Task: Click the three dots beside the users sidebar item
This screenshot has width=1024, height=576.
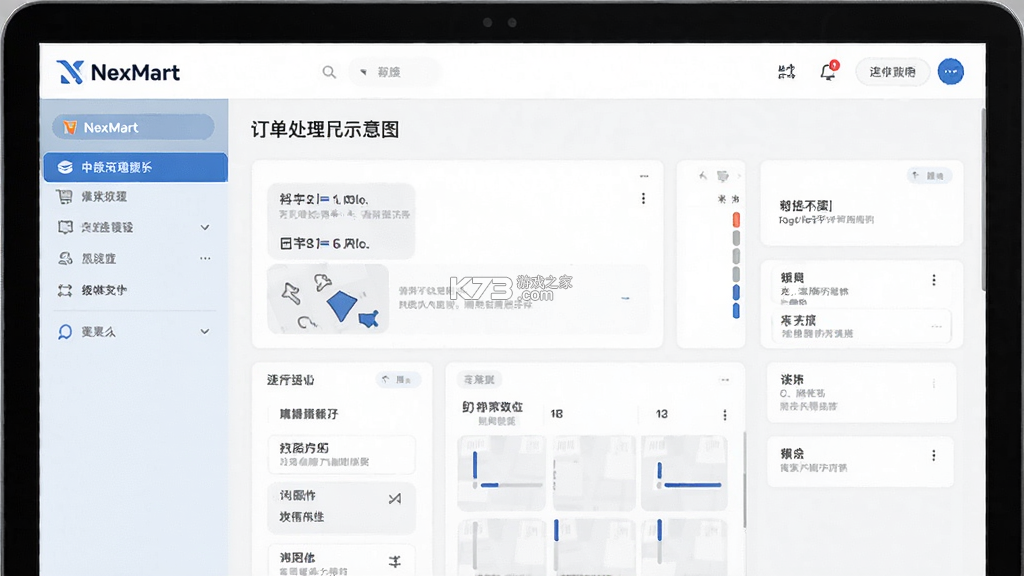Action: tap(205, 259)
